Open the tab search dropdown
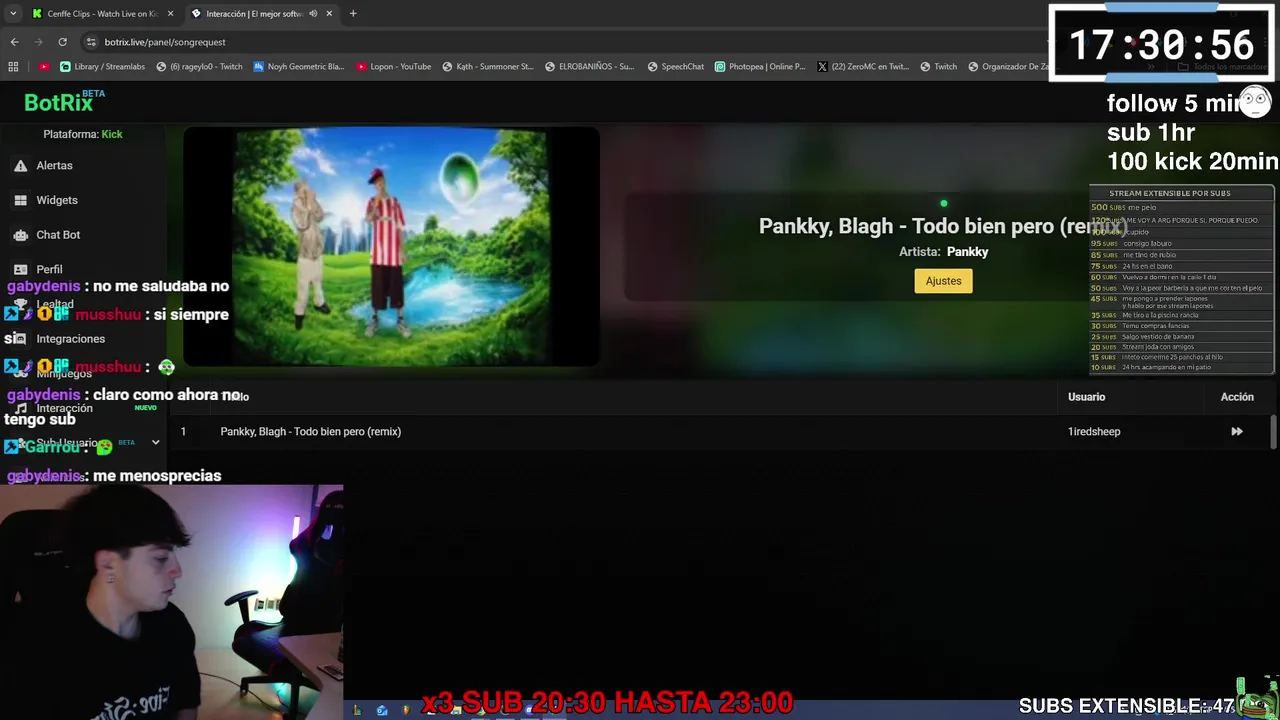This screenshot has width=1280, height=720. pyautogui.click(x=13, y=14)
